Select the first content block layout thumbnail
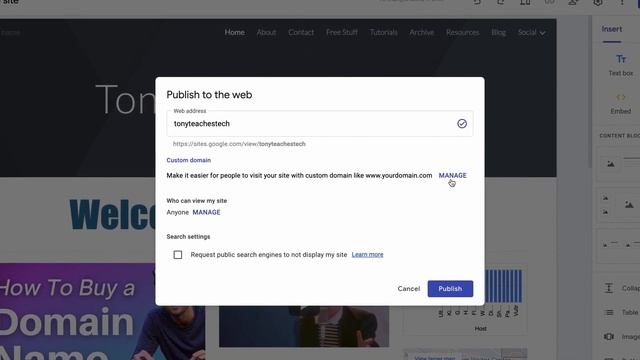This screenshot has height=360, width=640. [619, 164]
